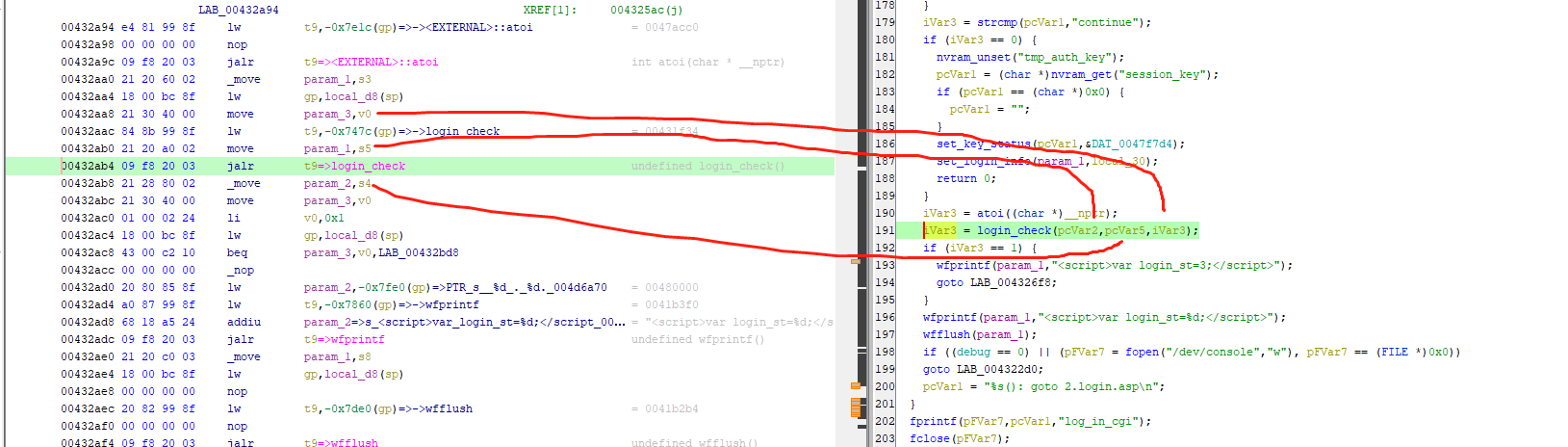This screenshot has width=1568, height=447.
Task: Click strcmp call on decompiler line 179
Action: point(997,22)
